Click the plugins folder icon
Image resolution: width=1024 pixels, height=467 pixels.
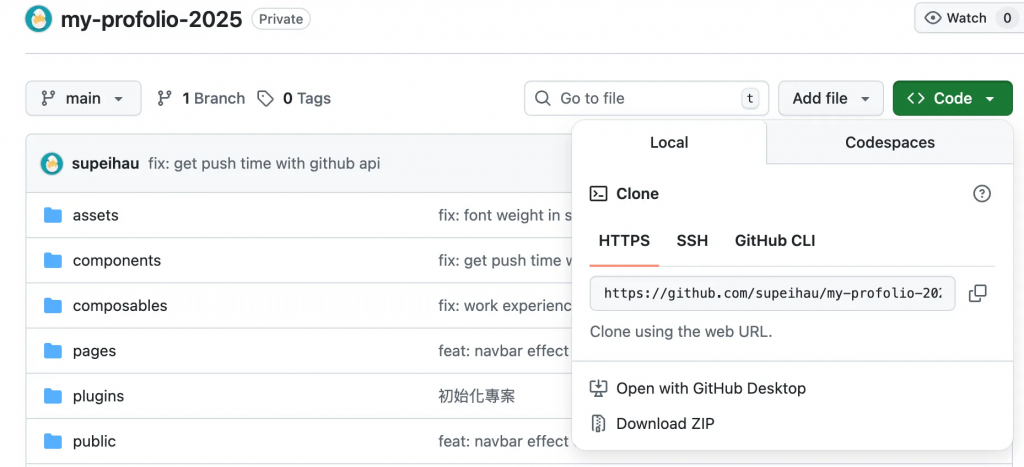tap(53, 396)
